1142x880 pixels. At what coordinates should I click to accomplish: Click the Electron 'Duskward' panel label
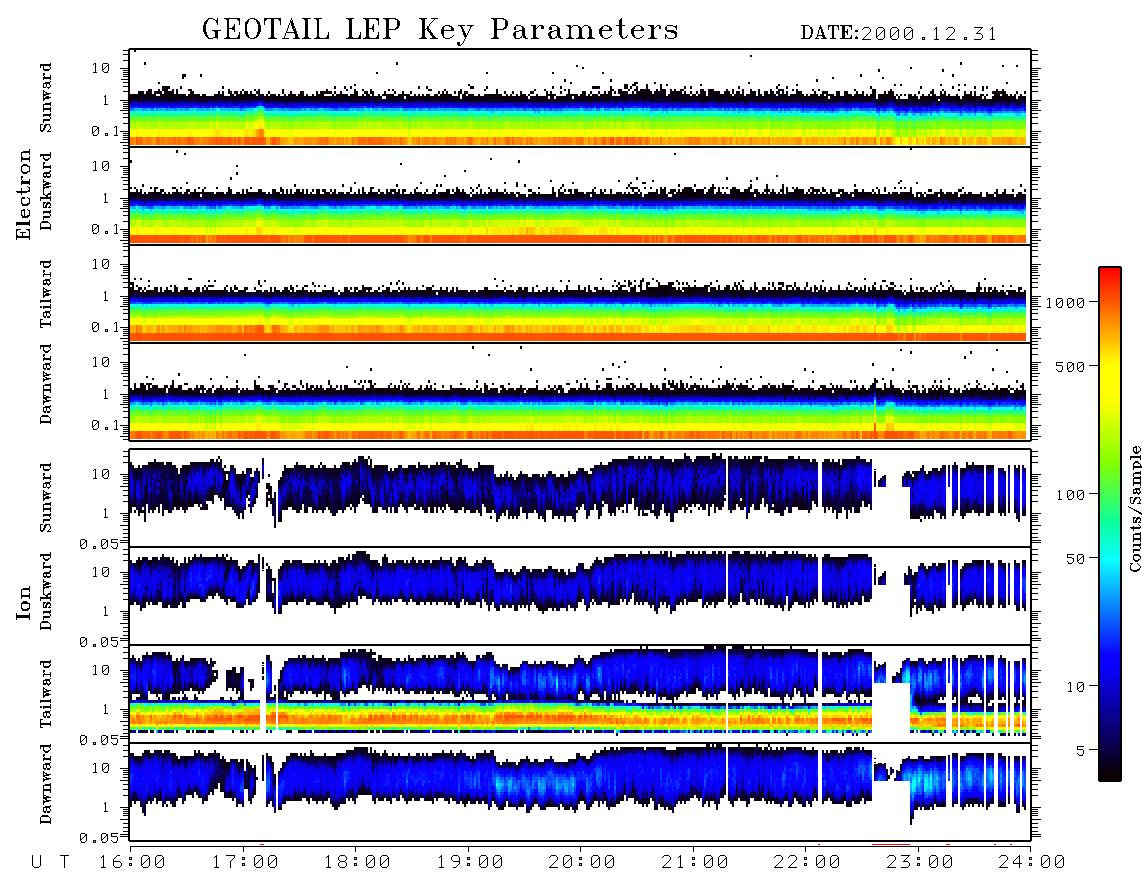tap(46, 191)
